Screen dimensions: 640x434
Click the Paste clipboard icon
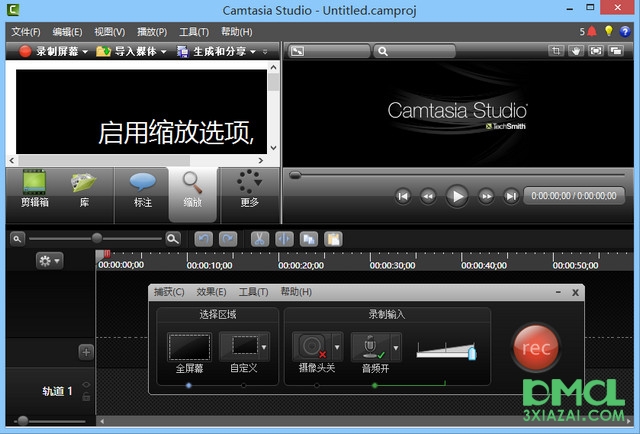point(333,239)
